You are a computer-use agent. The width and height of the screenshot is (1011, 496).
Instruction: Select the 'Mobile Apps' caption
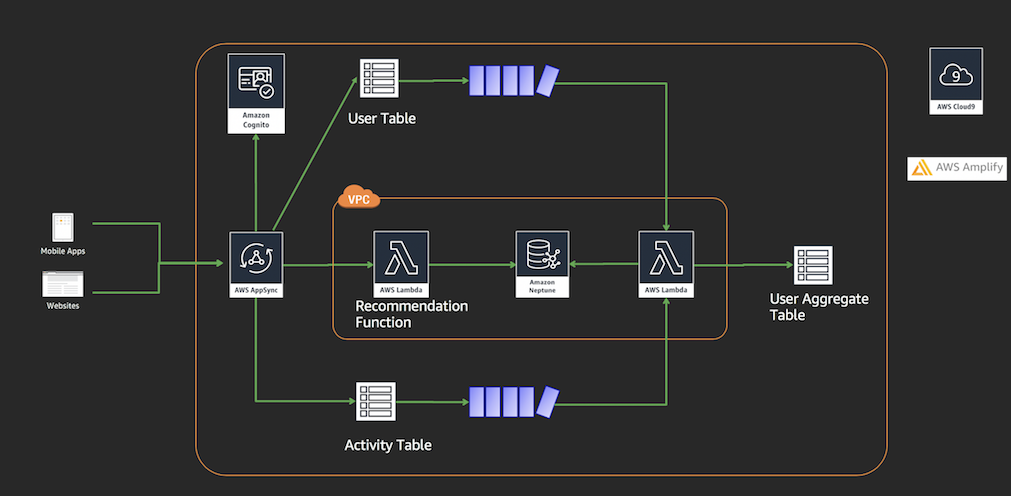63,251
